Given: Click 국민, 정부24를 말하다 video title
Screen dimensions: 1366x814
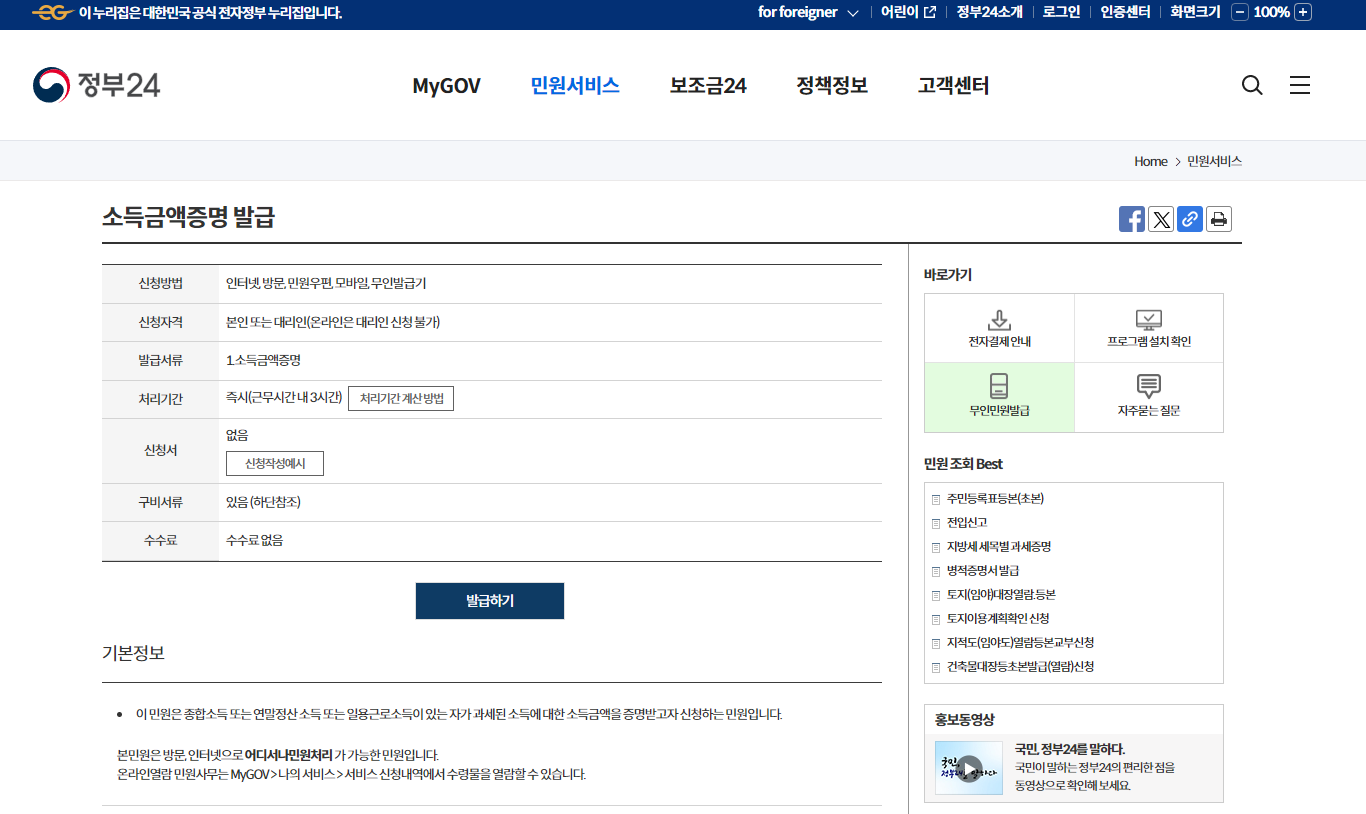Looking at the screenshot, I should [x=1070, y=749].
